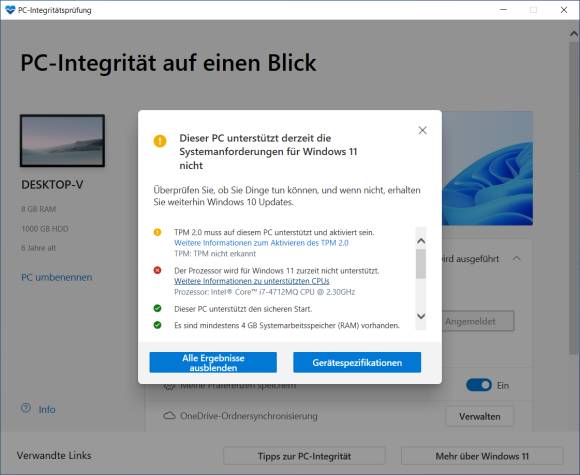Collapse the wird ausgeführt section chevron

pos(517,259)
